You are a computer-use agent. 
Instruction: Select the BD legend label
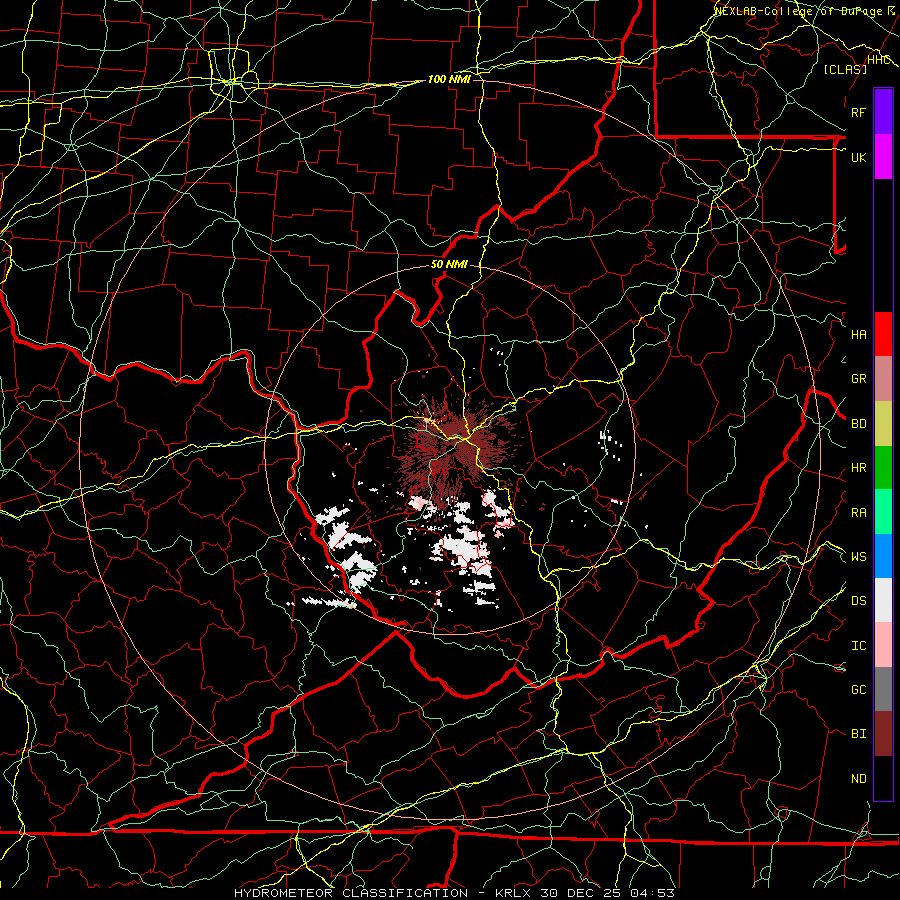859,424
